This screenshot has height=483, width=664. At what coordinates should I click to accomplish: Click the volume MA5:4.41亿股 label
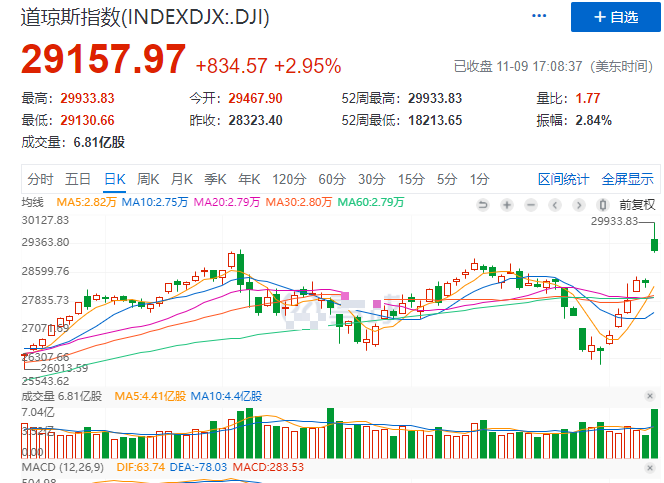point(150,396)
